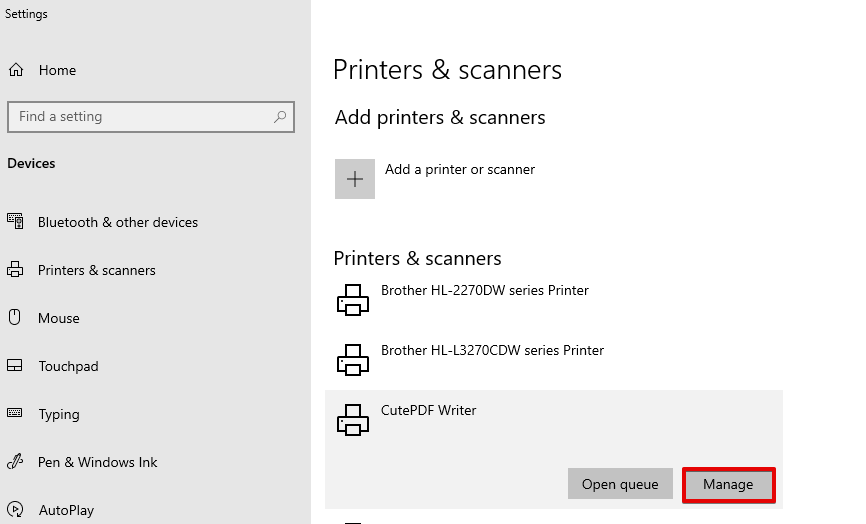Click the Manage button

pyautogui.click(x=728, y=484)
